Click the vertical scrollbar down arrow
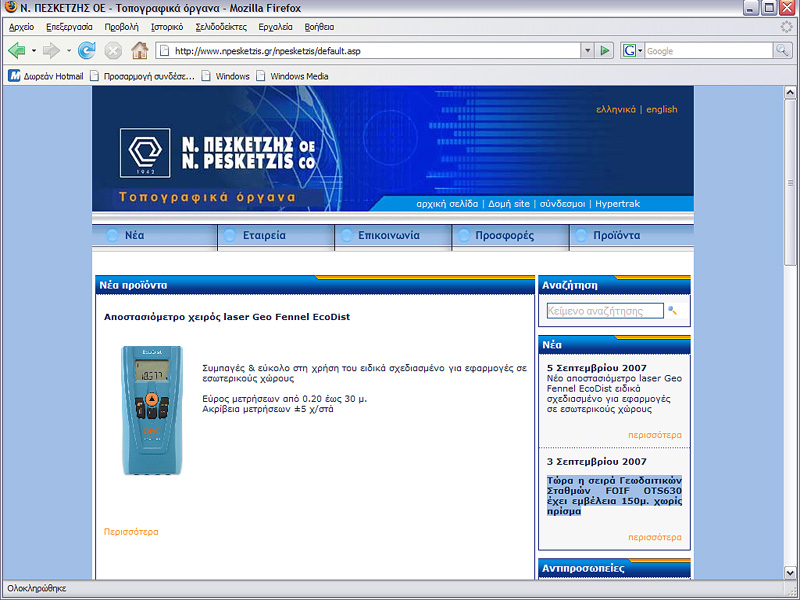Image resolution: width=800 pixels, height=600 pixels. point(790,572)
